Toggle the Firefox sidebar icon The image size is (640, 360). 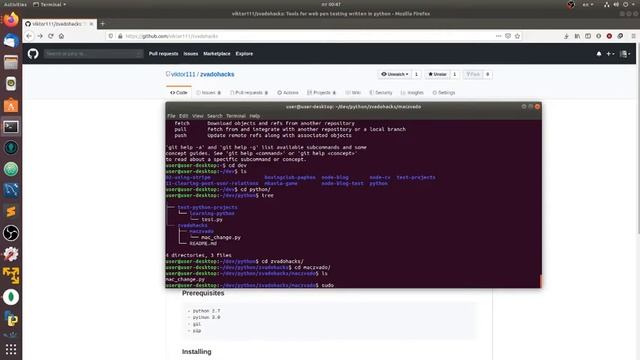coord(588,36)
